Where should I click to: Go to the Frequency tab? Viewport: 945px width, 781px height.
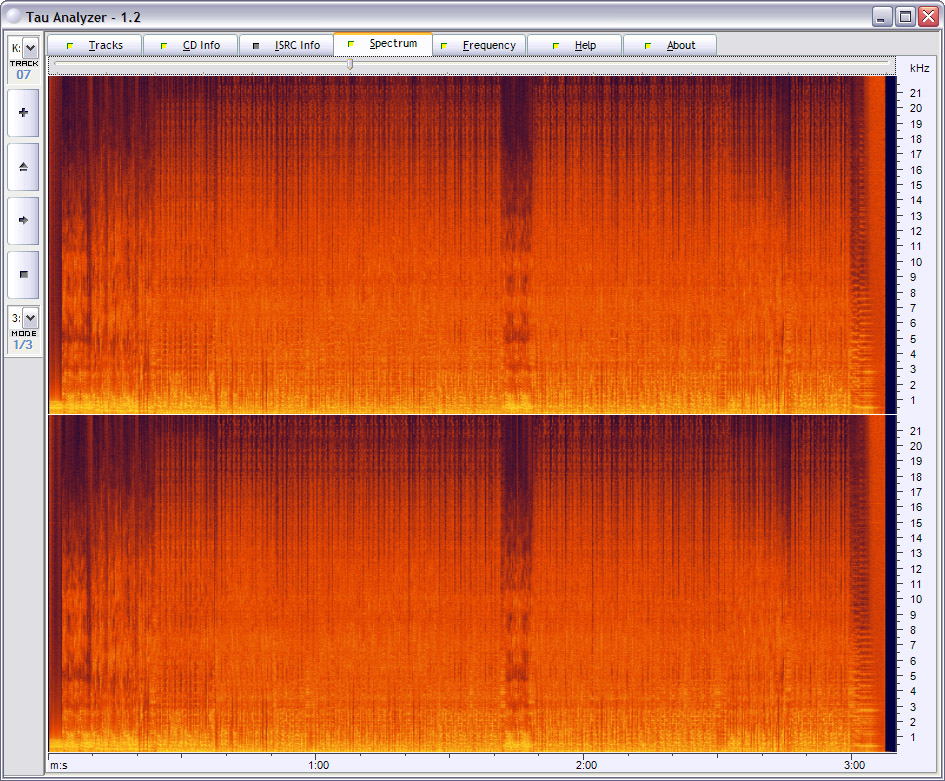click(479, 45)
